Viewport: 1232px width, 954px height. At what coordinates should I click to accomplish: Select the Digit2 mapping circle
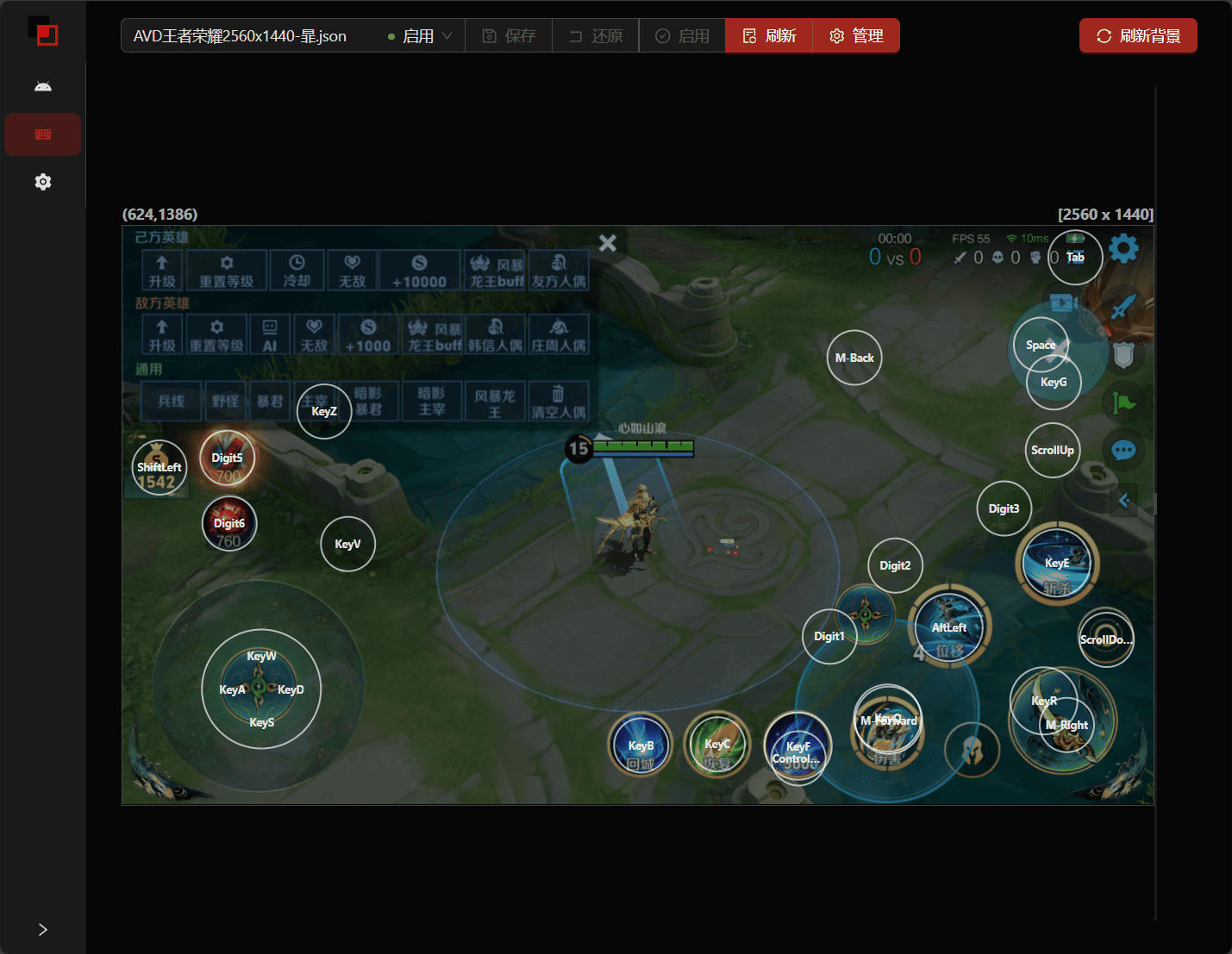click(895, 565)
